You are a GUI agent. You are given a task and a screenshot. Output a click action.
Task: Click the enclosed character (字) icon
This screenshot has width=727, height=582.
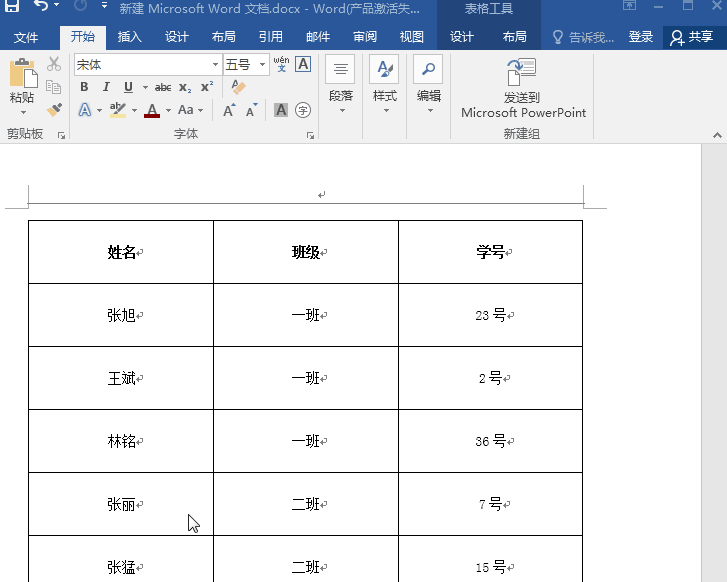(303, 110)
